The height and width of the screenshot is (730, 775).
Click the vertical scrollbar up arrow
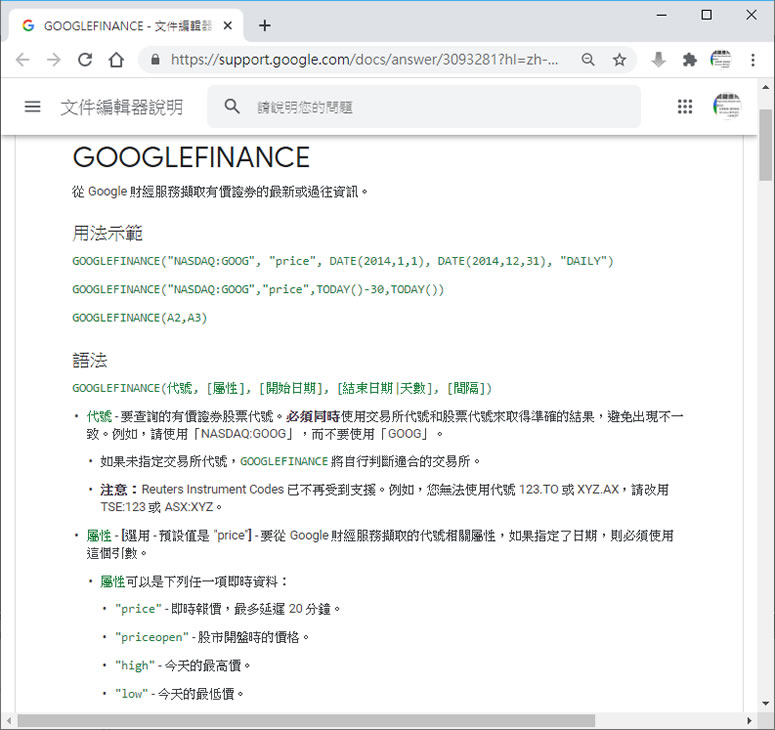tap(766, 87)
